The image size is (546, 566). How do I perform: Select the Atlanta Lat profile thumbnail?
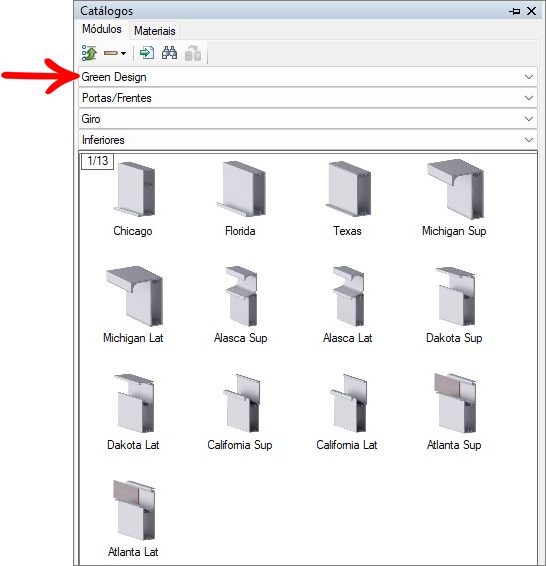[134, 510]
